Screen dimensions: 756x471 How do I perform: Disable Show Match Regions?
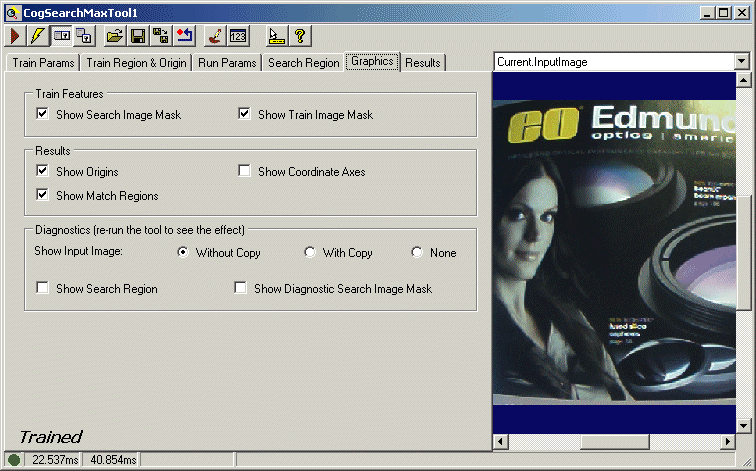[x=42, y=195]
